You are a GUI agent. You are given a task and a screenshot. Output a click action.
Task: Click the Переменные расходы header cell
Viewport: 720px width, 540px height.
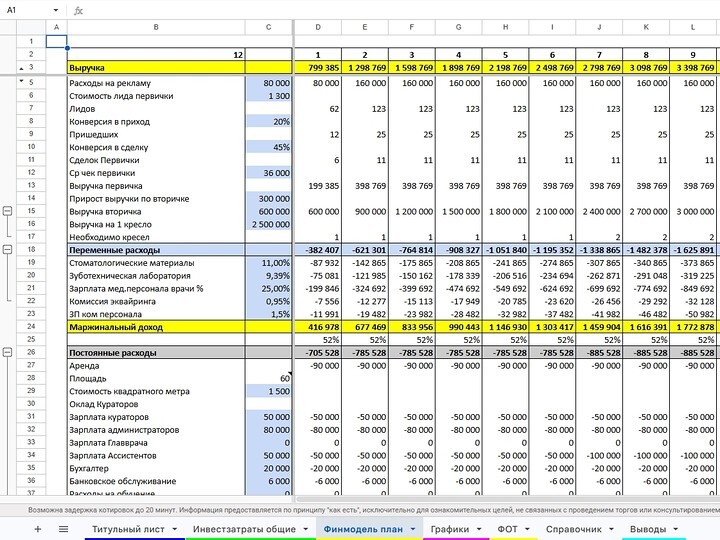(156, 250)
